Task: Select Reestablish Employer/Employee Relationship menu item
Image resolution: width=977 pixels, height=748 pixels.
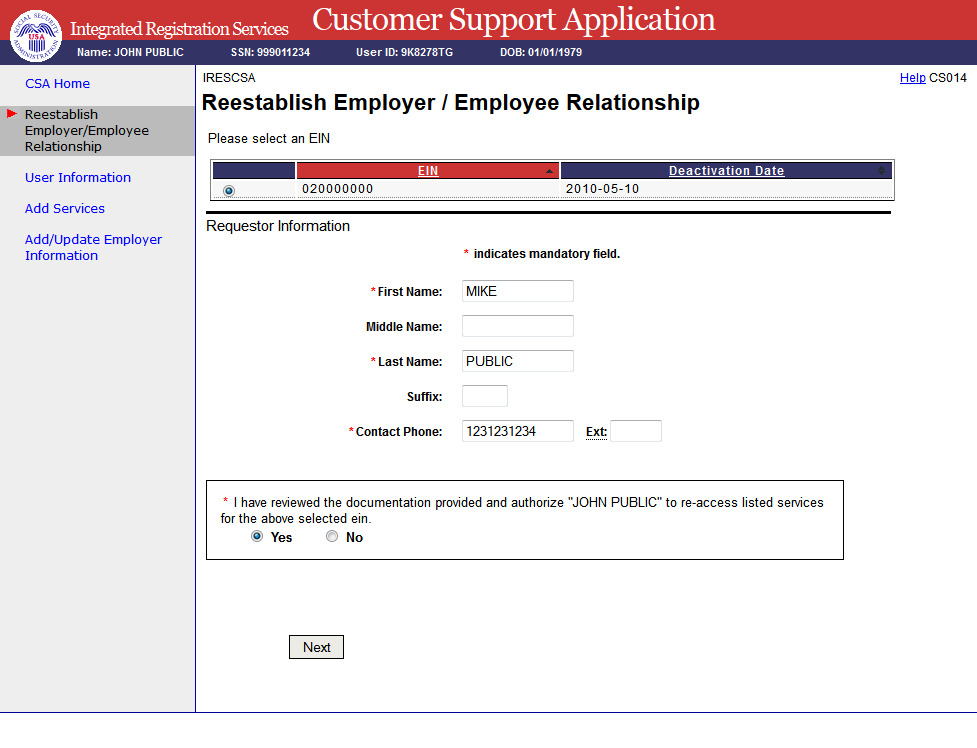Action: 87,131
